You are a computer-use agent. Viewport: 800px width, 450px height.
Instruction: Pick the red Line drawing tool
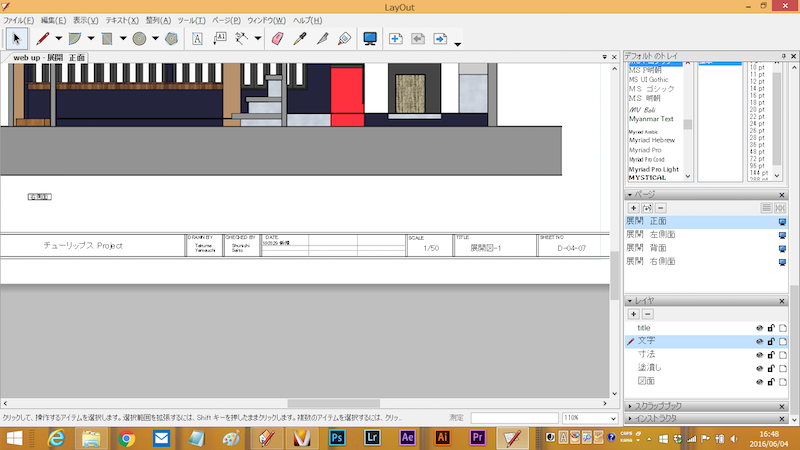pyautogui.click(x=43, y=39)
